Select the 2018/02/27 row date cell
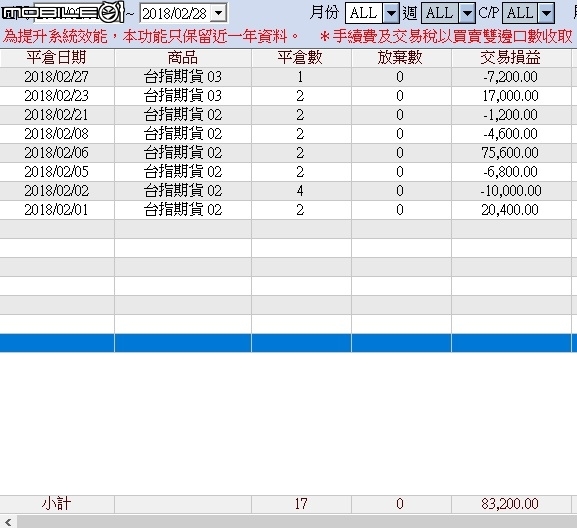 pos(57,77)
